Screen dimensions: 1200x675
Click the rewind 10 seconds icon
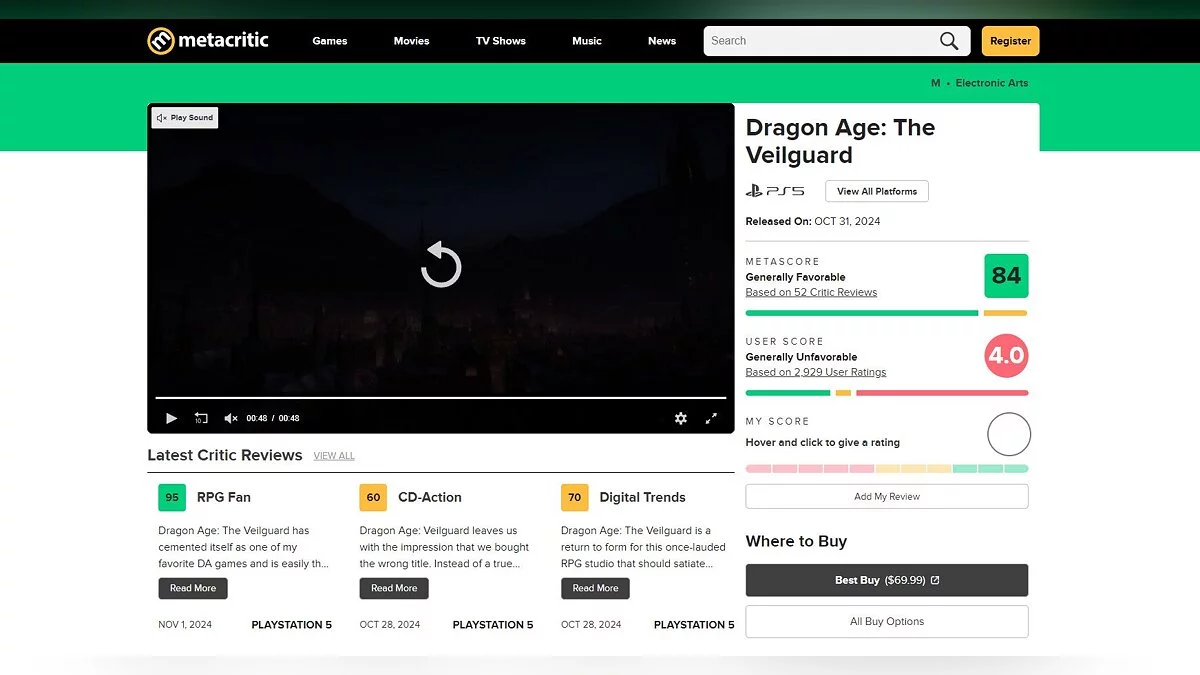(x=201, y=418)
